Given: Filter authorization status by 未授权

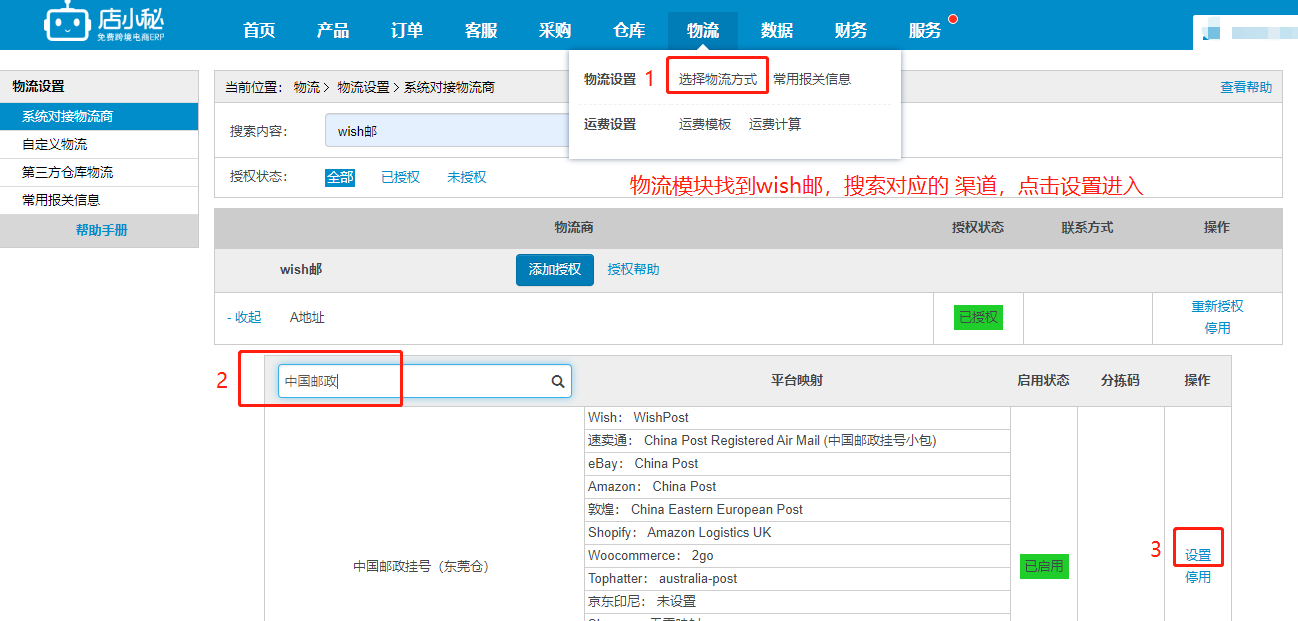Looking at the screenshot, I should [466, 177].
